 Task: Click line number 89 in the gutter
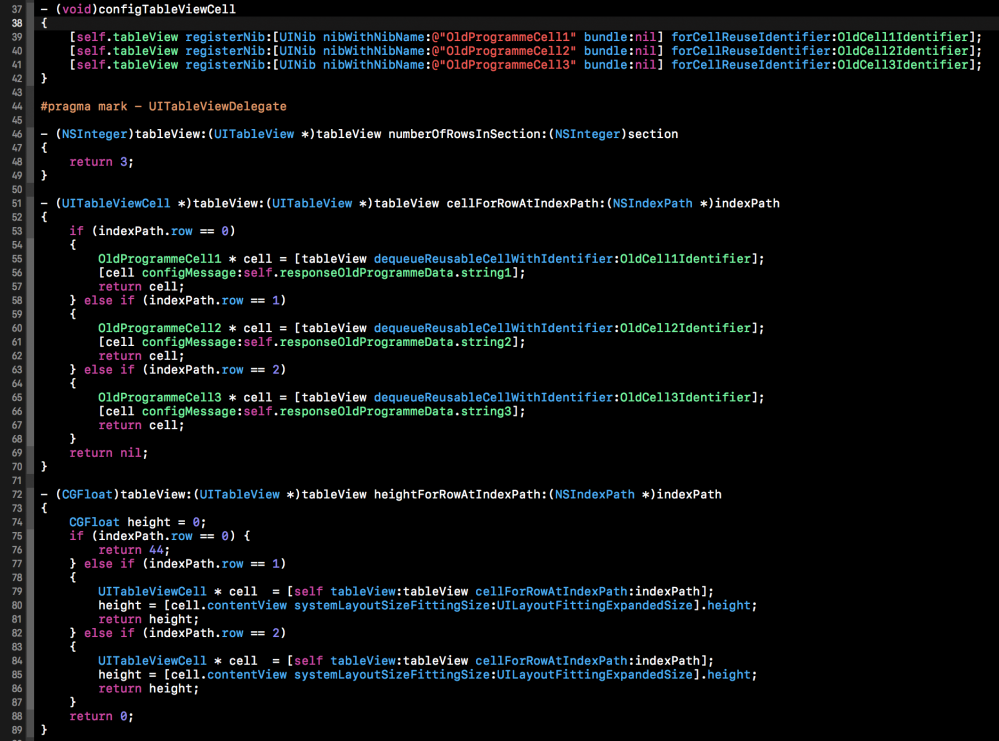(17, 730)
